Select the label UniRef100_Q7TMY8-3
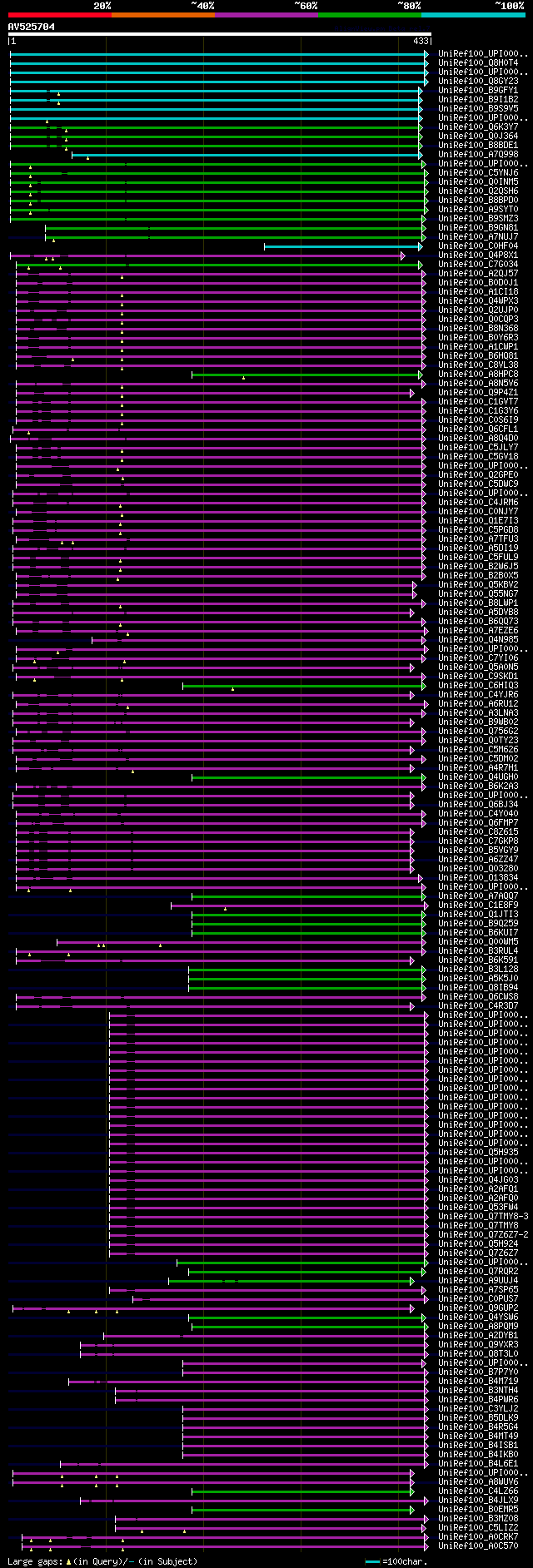 [x=483, y=1216]
